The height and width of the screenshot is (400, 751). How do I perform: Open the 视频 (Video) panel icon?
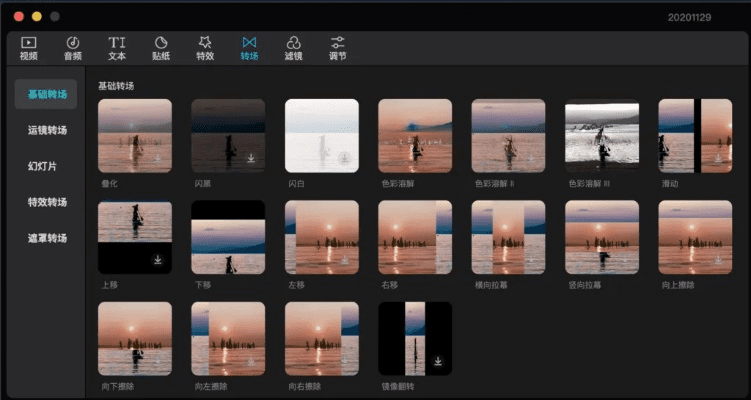[x=28, y=43]
